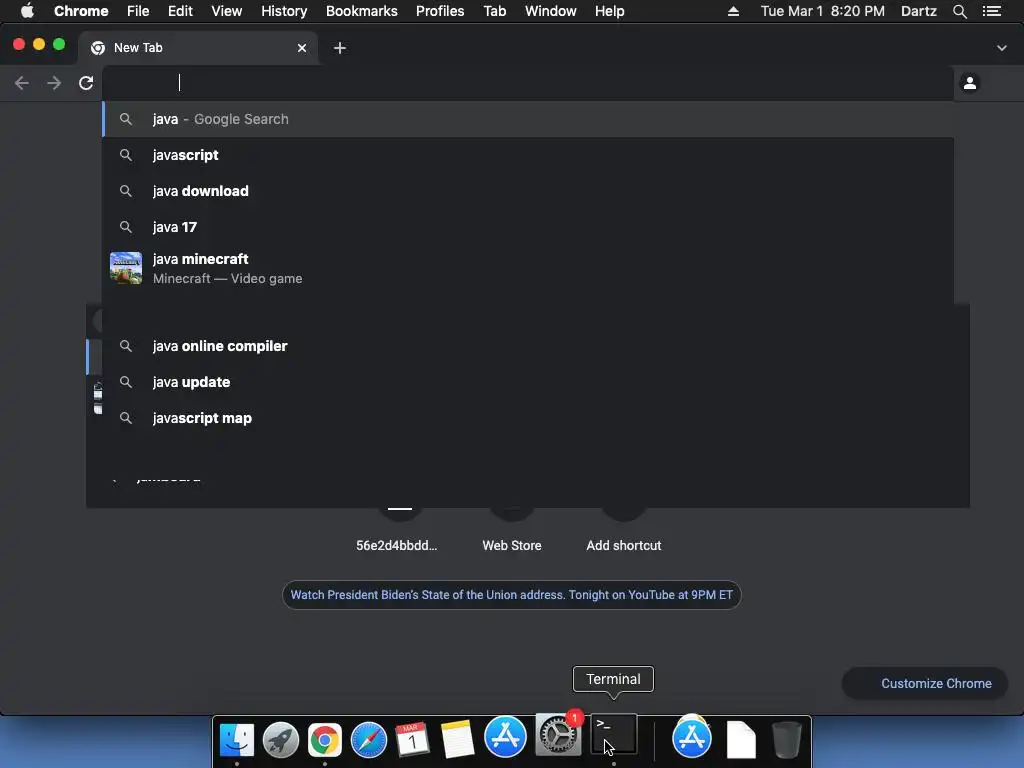The image size is (1024, 768).
Task: Open Control Center list icon in menu bar
Action: 992,11
